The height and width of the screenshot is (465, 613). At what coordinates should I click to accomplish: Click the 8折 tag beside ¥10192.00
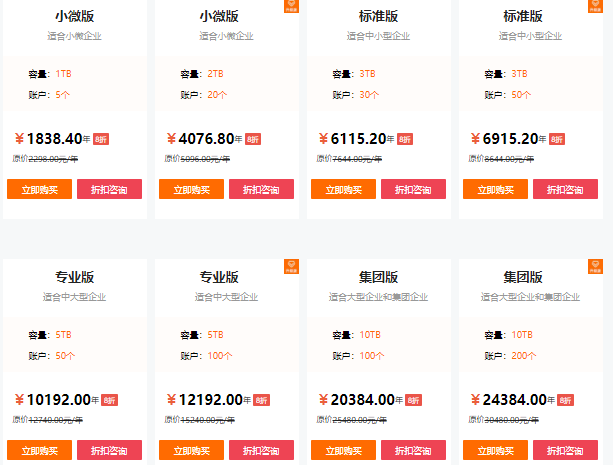coord(105,400)
